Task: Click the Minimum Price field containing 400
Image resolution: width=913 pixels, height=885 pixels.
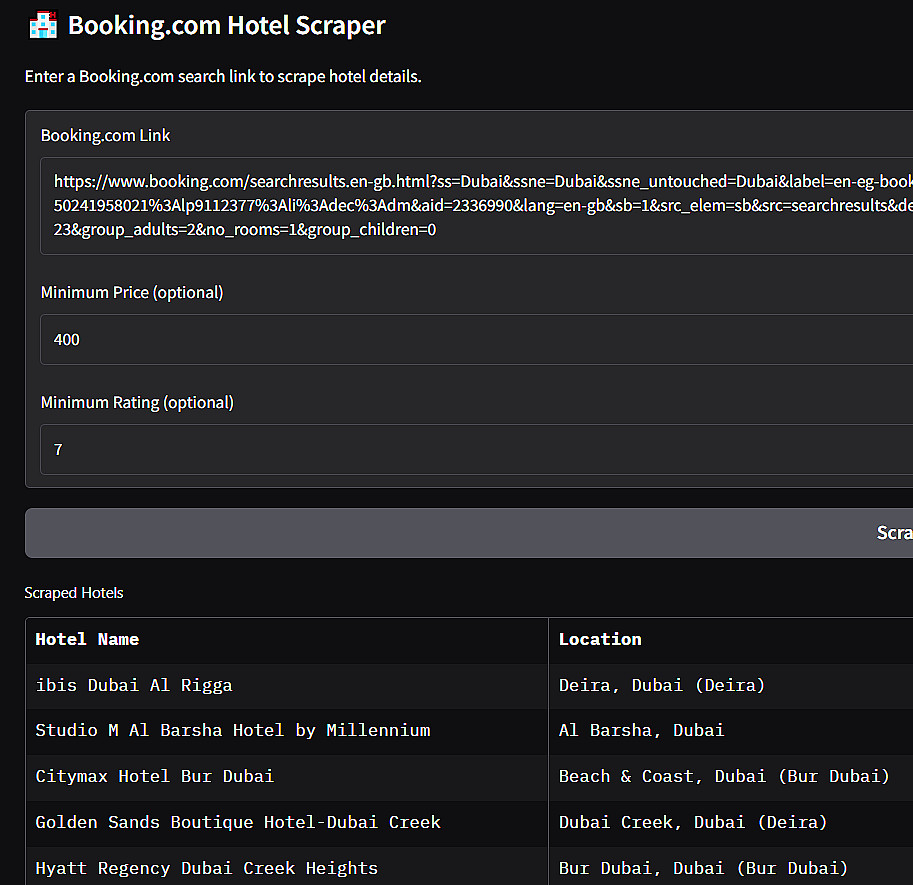Action: point(476,339)
